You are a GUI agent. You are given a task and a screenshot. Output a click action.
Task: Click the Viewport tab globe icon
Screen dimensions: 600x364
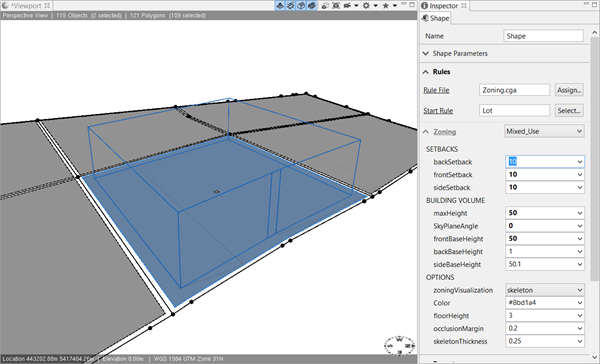[5, 5]
